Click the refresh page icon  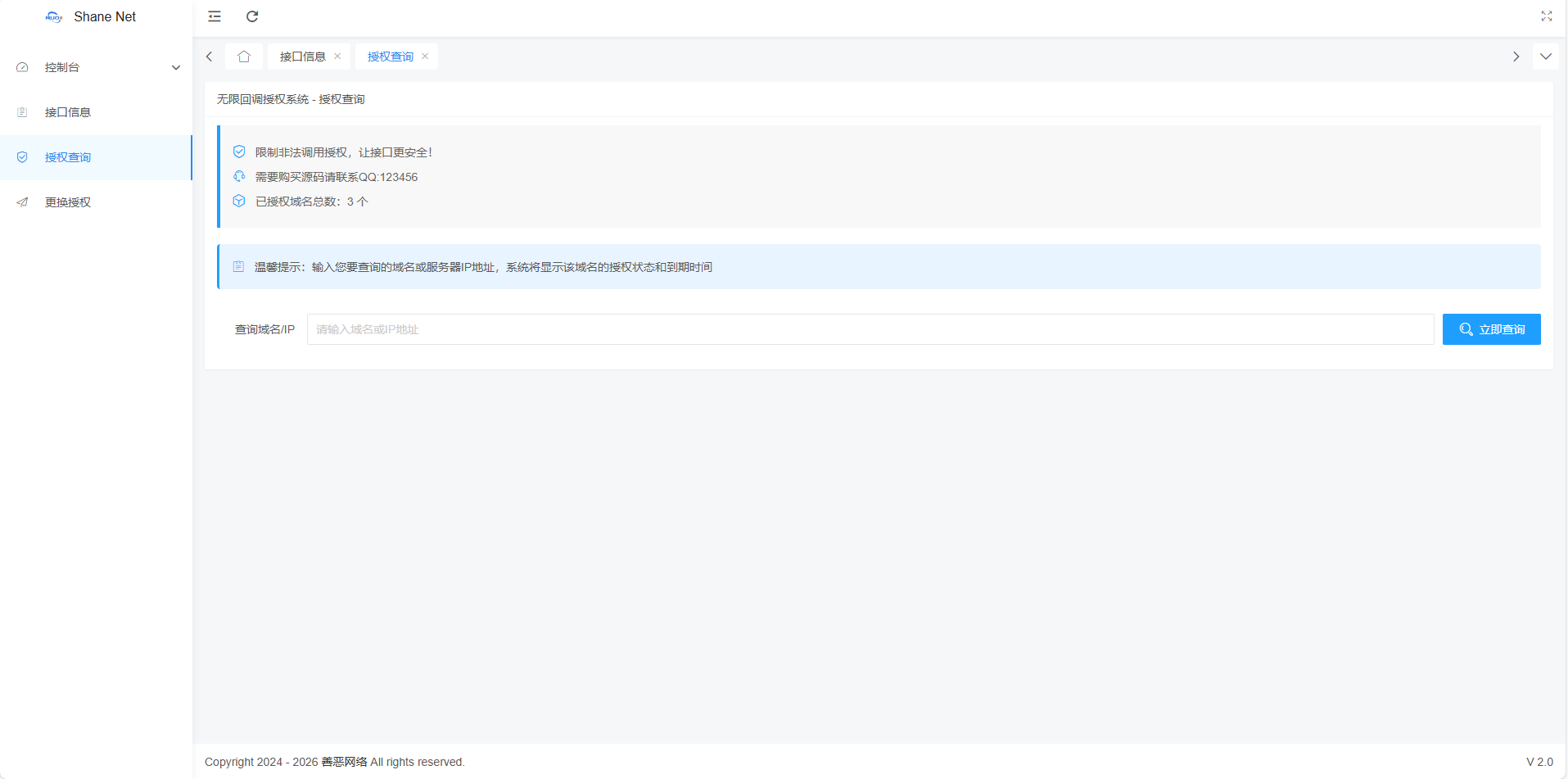pyautogui.click(x=252, y=16)
